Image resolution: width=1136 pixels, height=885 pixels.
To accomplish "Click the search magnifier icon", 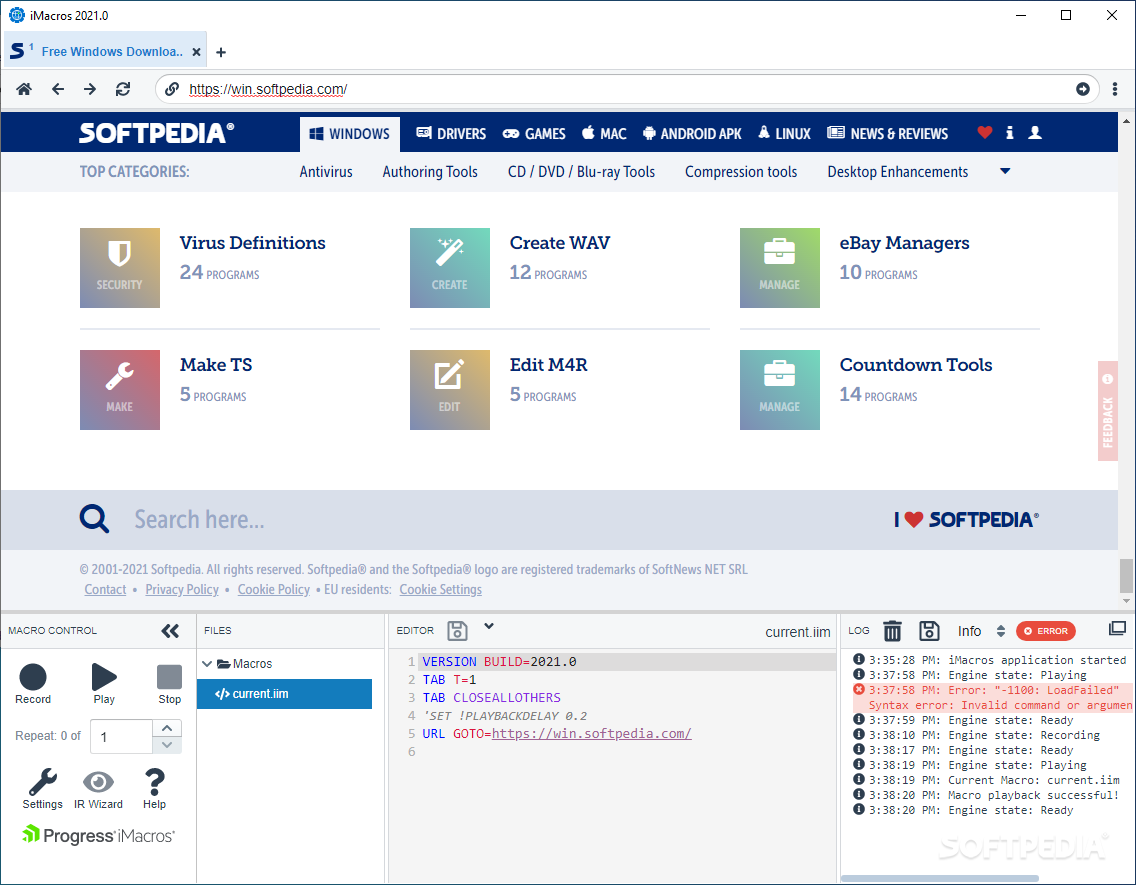I will (94, 519).
